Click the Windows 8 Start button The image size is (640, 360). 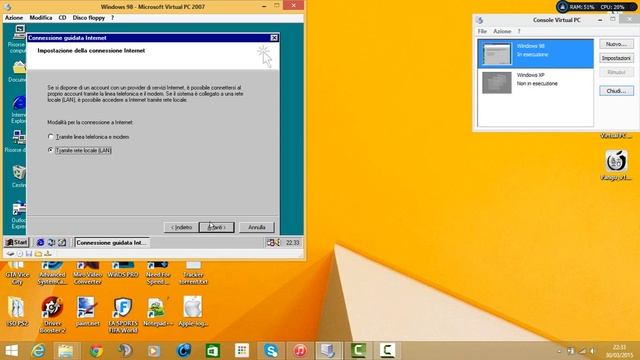pyautogui.click(x=12, y=351)
